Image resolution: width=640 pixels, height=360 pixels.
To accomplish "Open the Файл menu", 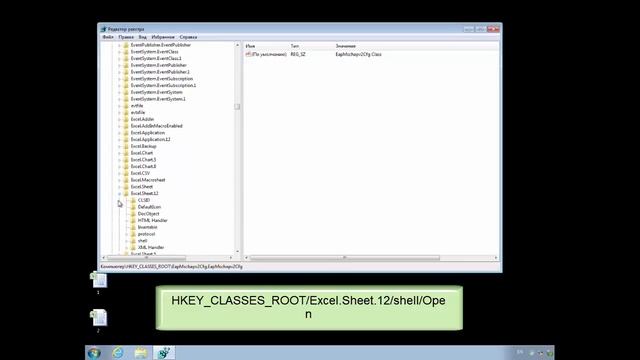I will 108,37.
